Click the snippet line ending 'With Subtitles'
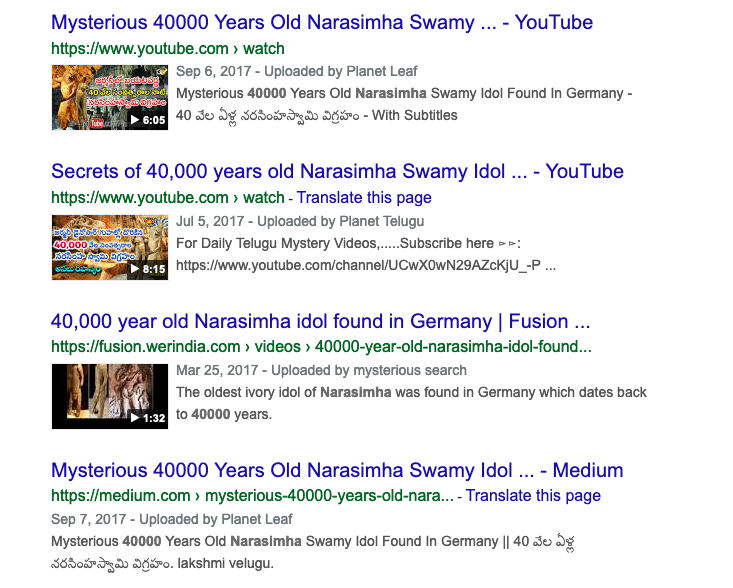This screenshot has height=588, width=733. click(317, 115)
